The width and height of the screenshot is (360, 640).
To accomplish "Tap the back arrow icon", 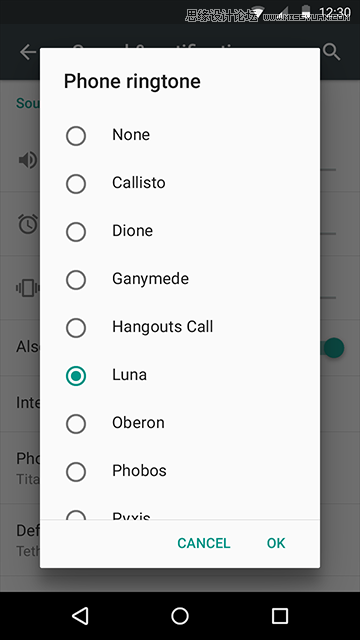I will pyautogui.click(x=29, y=52).
